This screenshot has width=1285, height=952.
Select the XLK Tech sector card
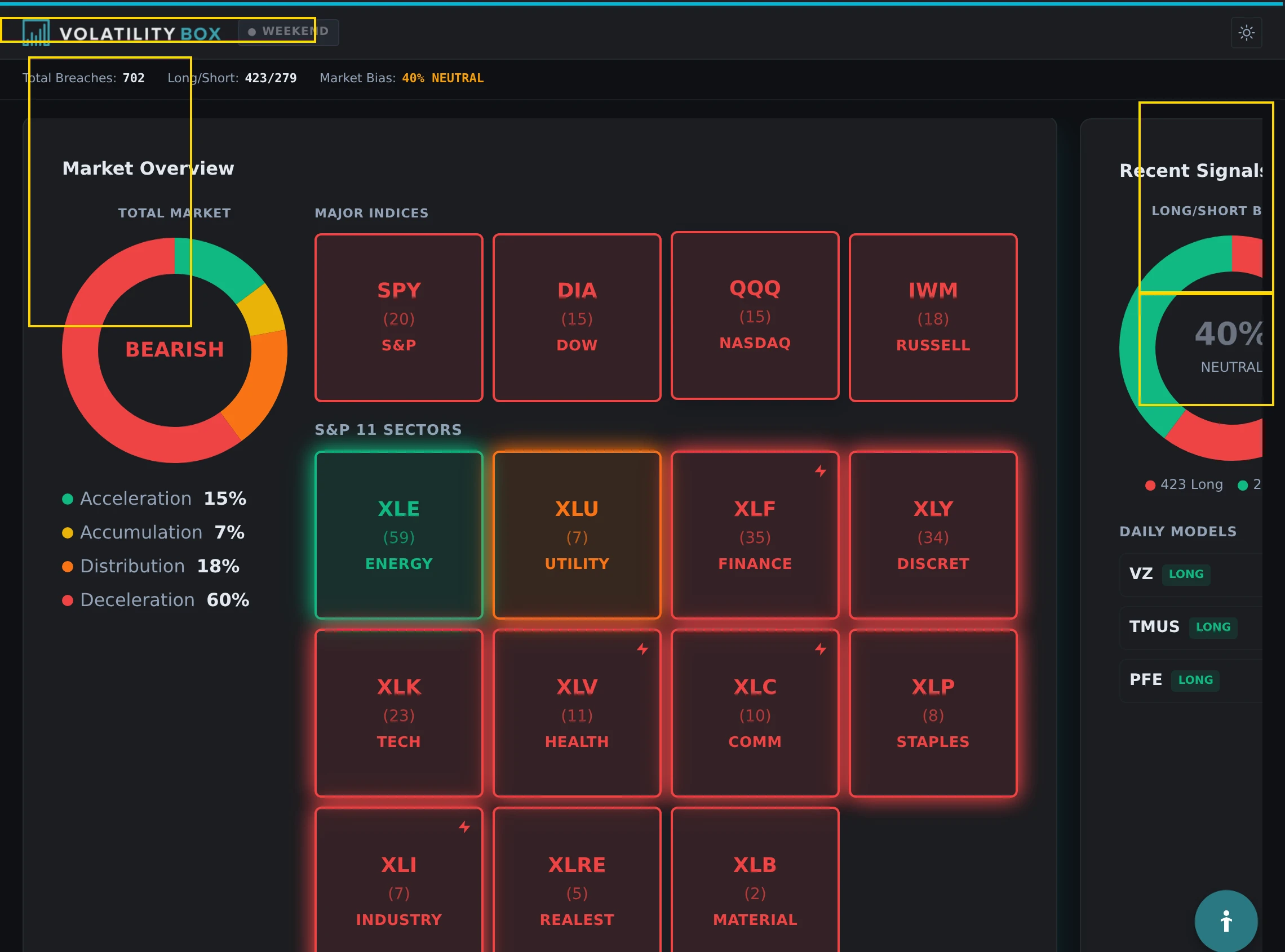pos(399,713)
